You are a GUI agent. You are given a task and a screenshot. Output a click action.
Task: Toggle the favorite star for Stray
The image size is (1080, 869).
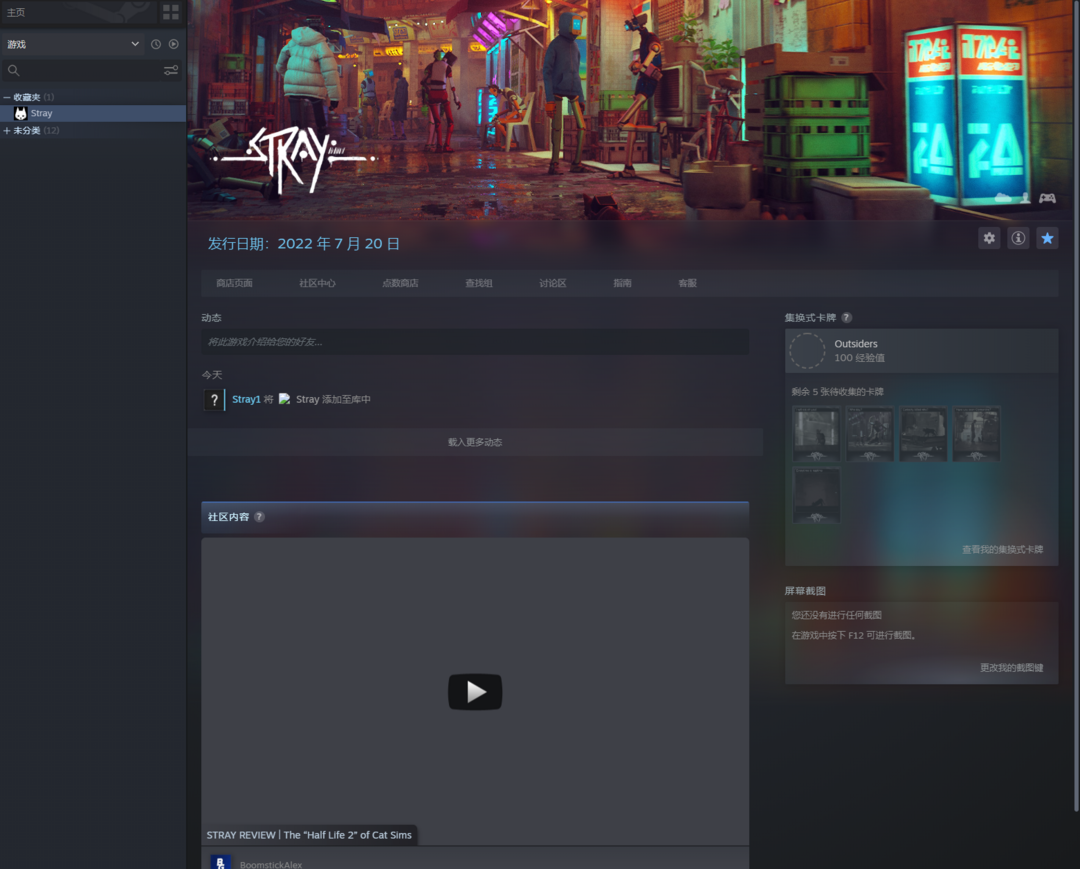pos(1047,238)
